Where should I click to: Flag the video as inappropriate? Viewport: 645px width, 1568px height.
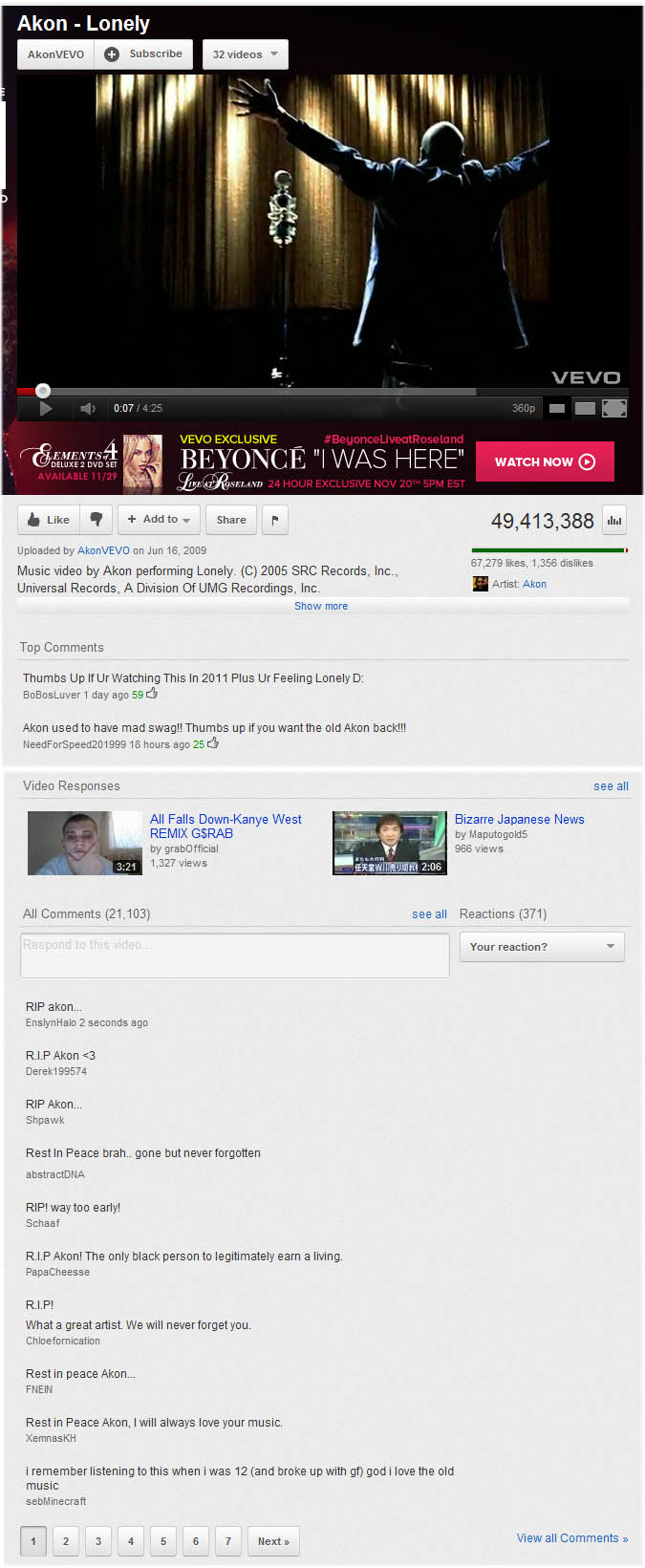pos(275,520)
